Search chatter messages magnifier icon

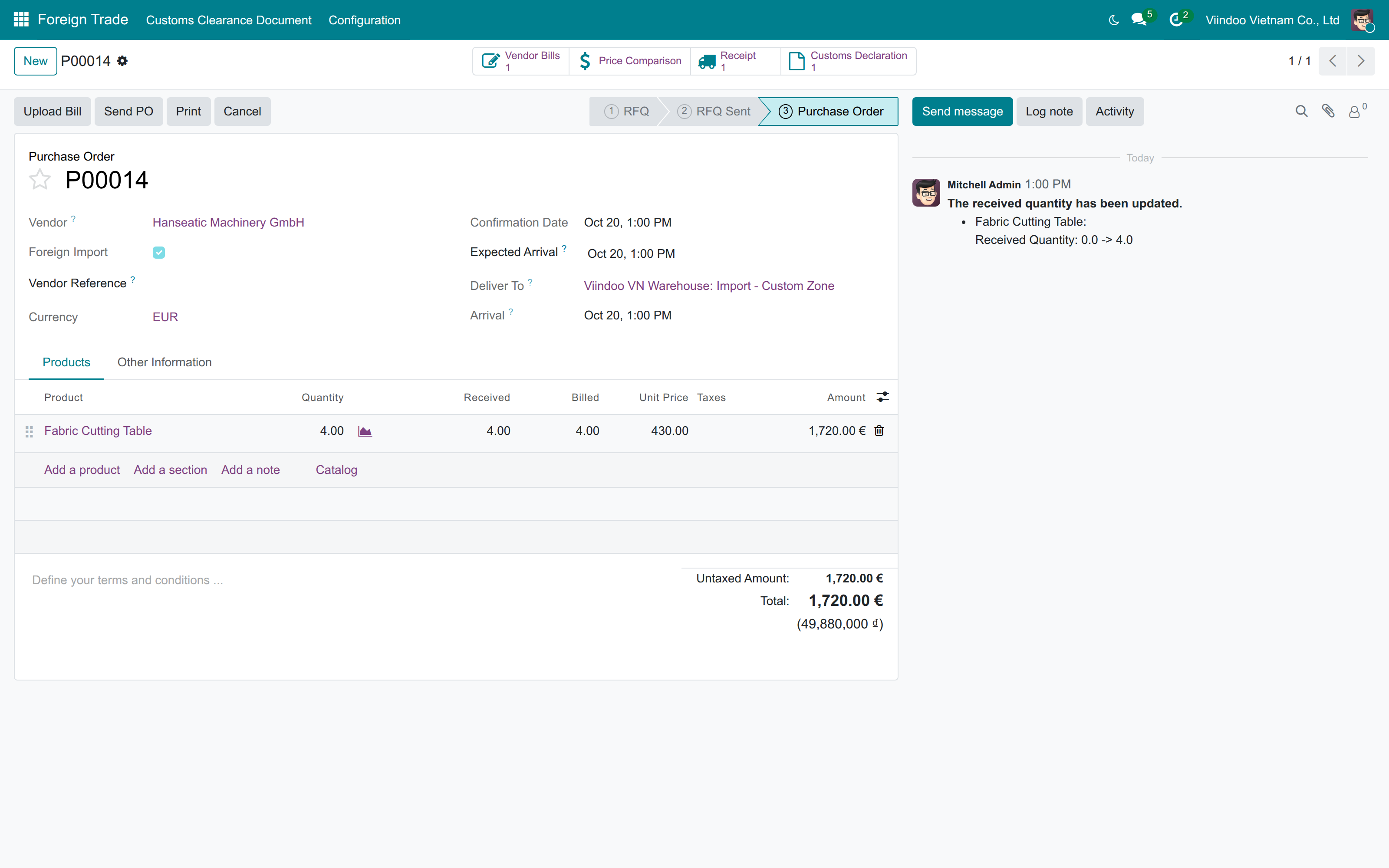tap(1301, 112)
